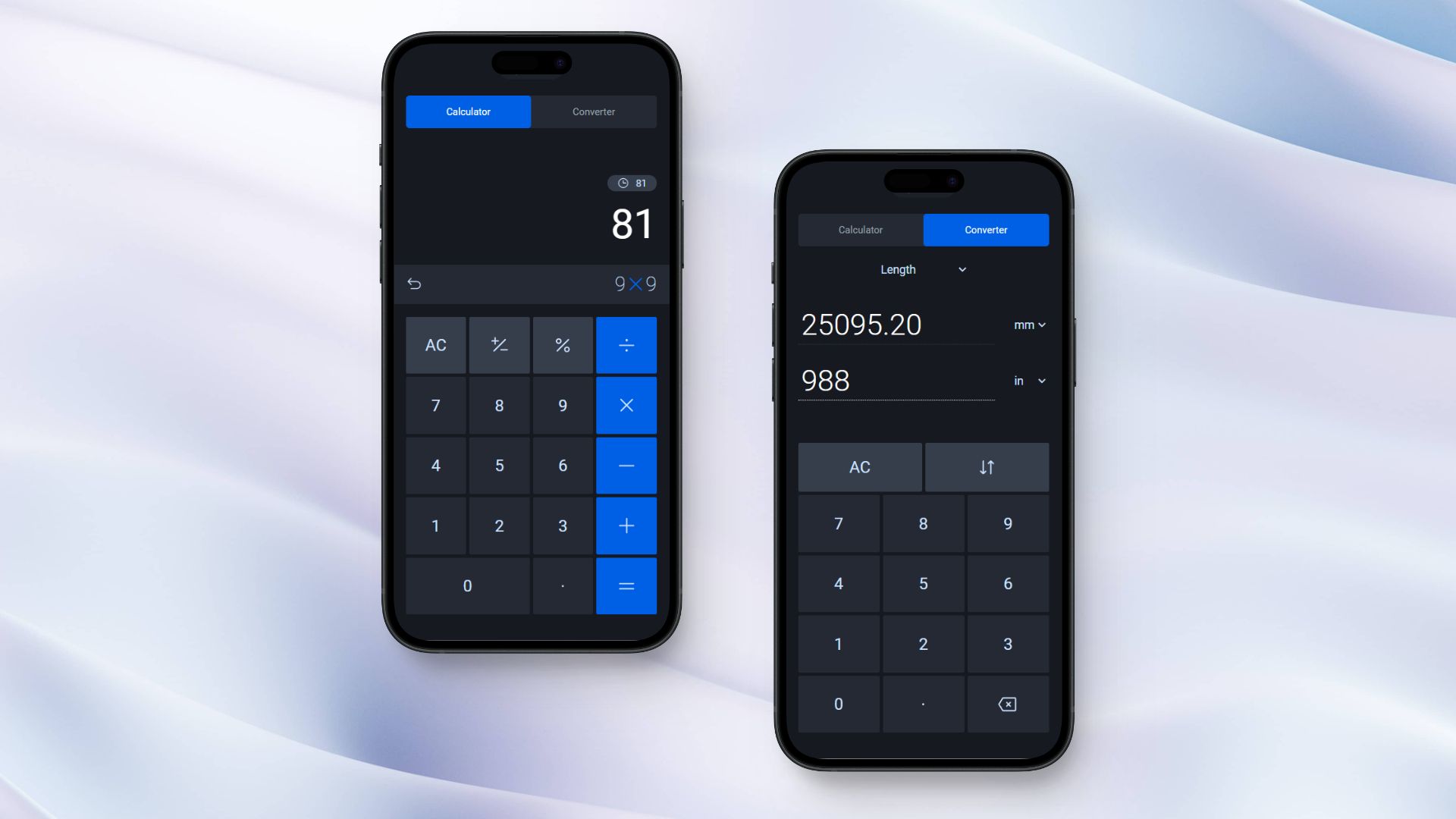The height and width of the screenshot is (819, 1456).
Task: Click the history indicator showing 81
Action: 630,182
